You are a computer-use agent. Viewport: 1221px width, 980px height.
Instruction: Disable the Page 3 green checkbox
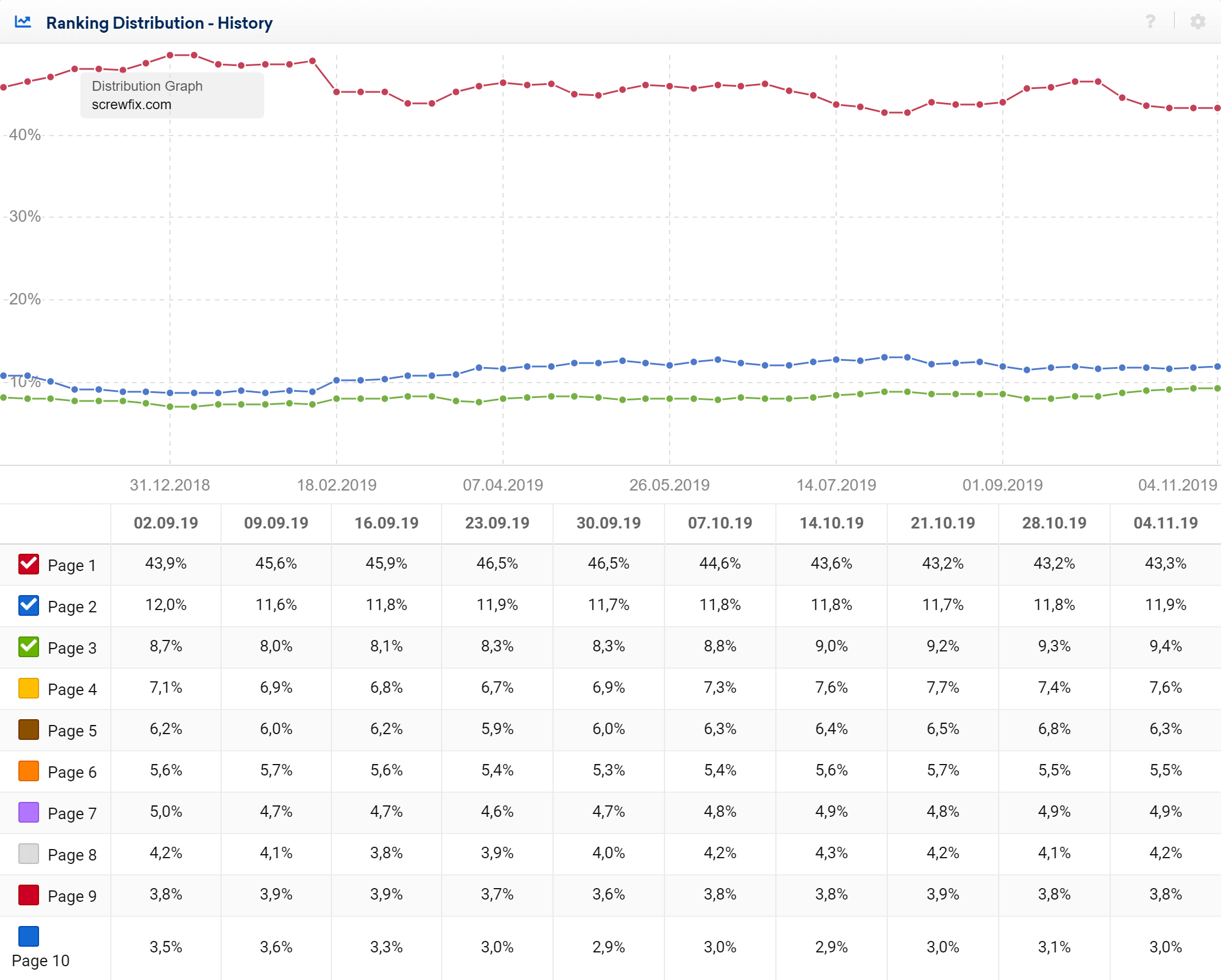click(29, 647)
